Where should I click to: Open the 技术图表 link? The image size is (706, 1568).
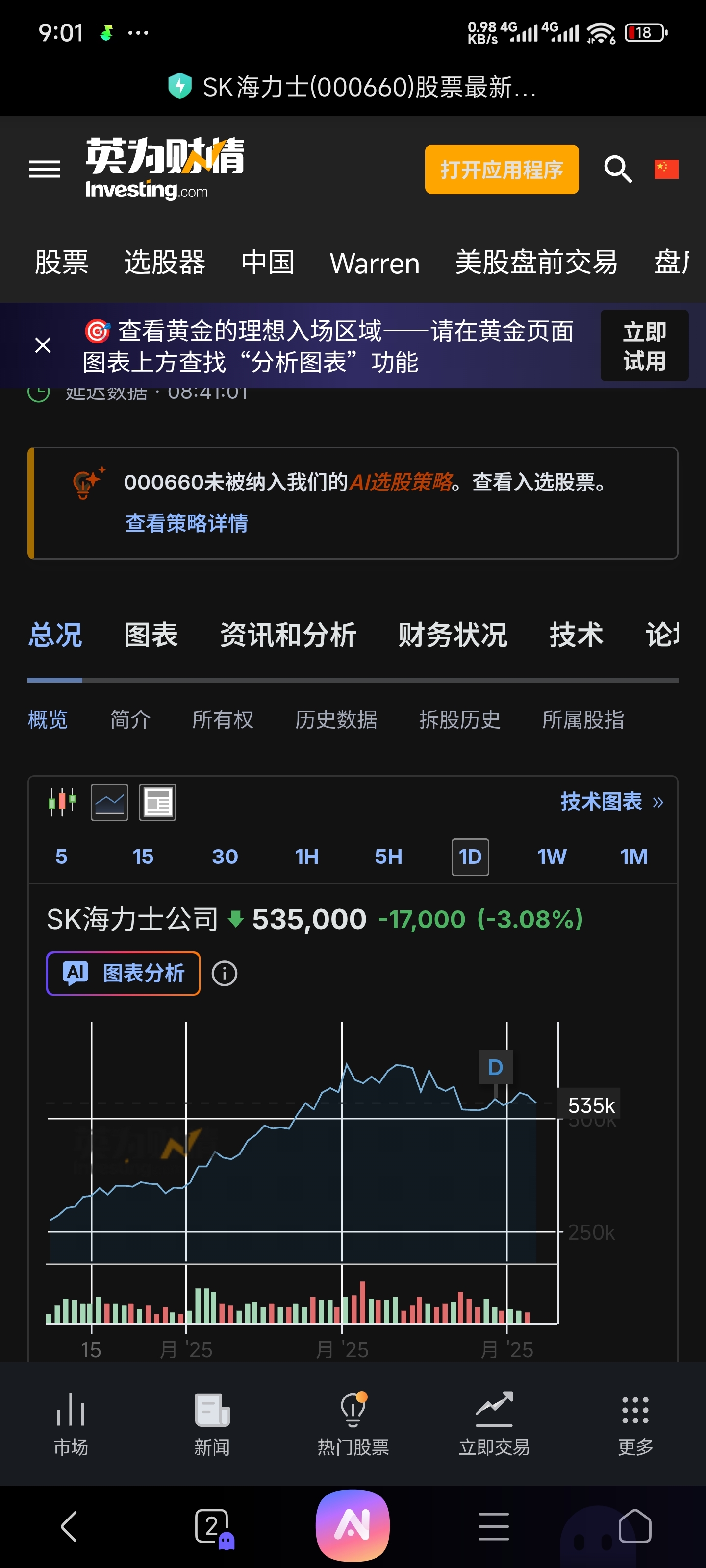[611, 802]
